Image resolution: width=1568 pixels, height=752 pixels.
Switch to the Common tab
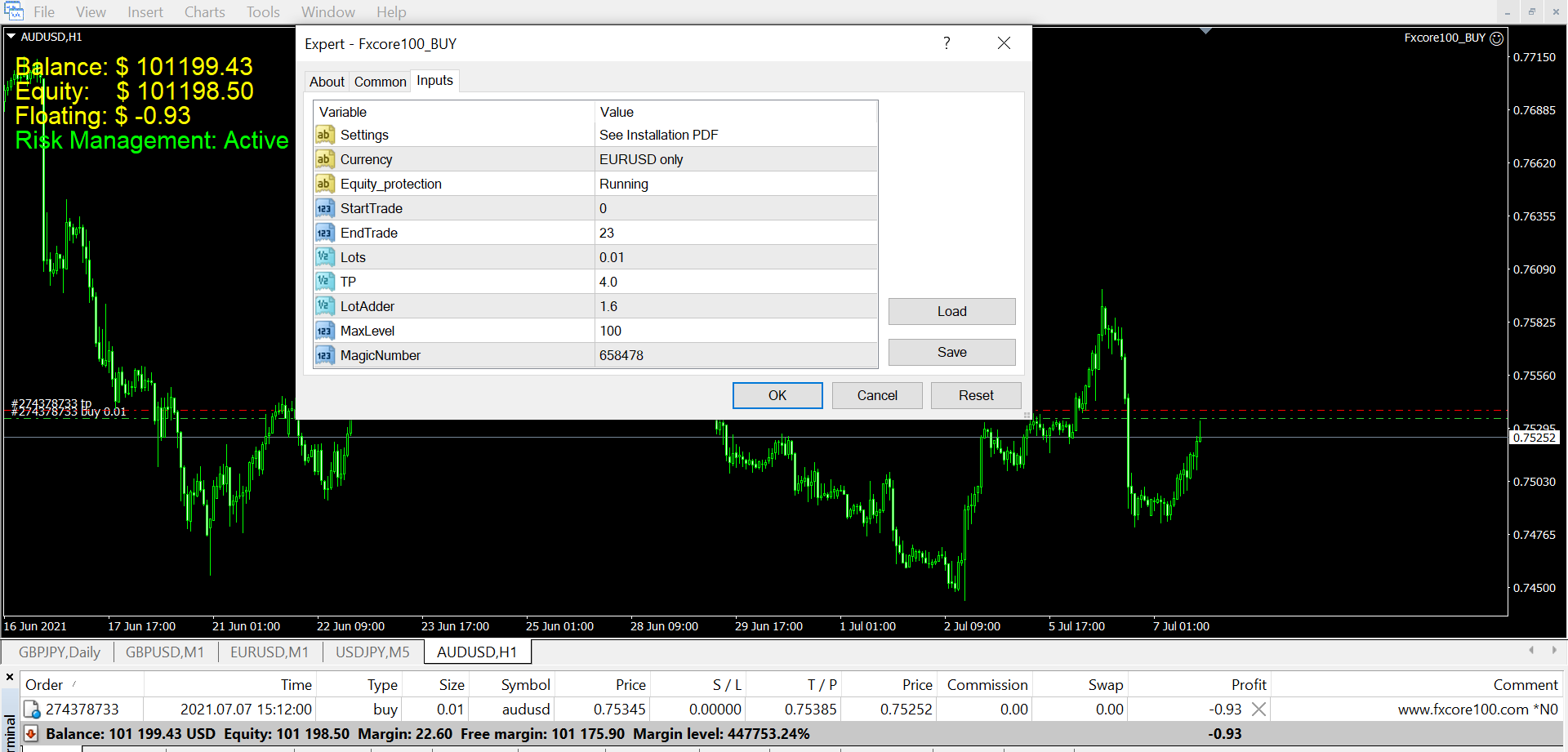pyautogui.click(x=380, y=82)
